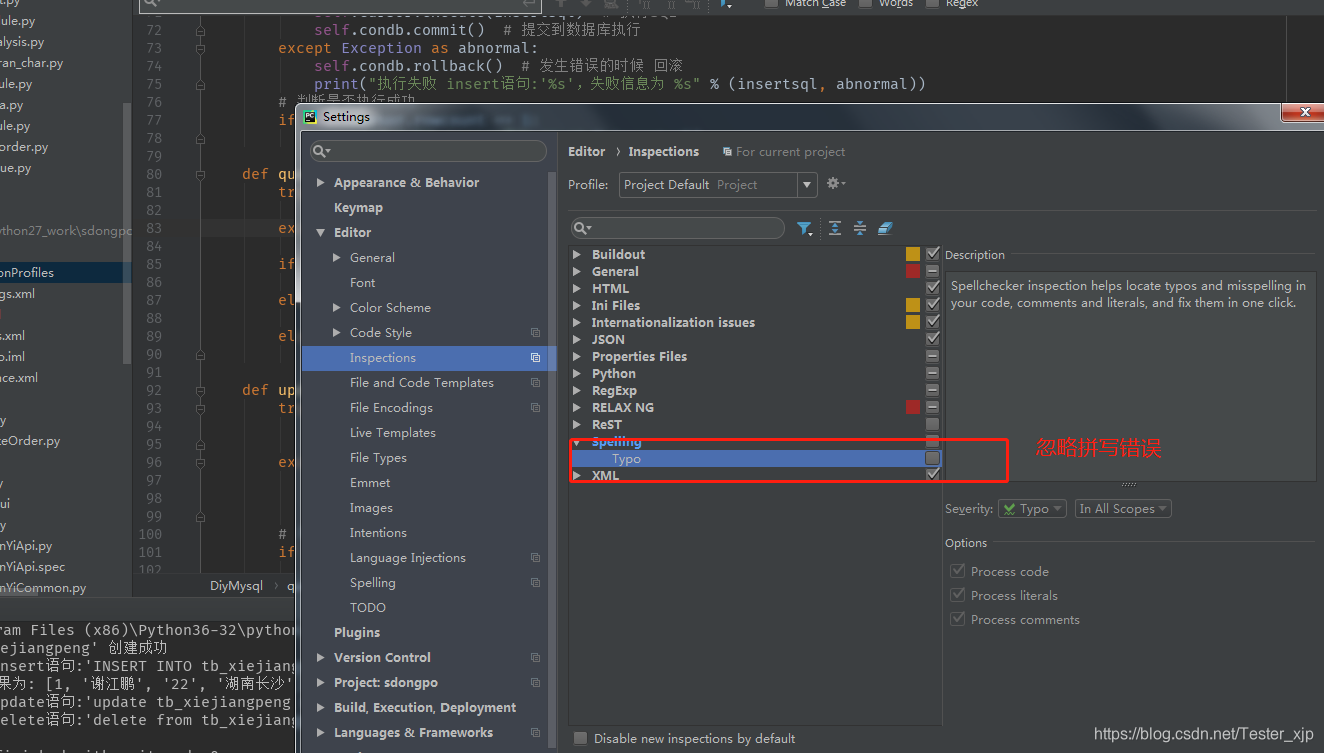Image resolution: width=1324 pixels, height=753 pixels.
Task: Click the red severity swatch for General
Action: [913, 271]
